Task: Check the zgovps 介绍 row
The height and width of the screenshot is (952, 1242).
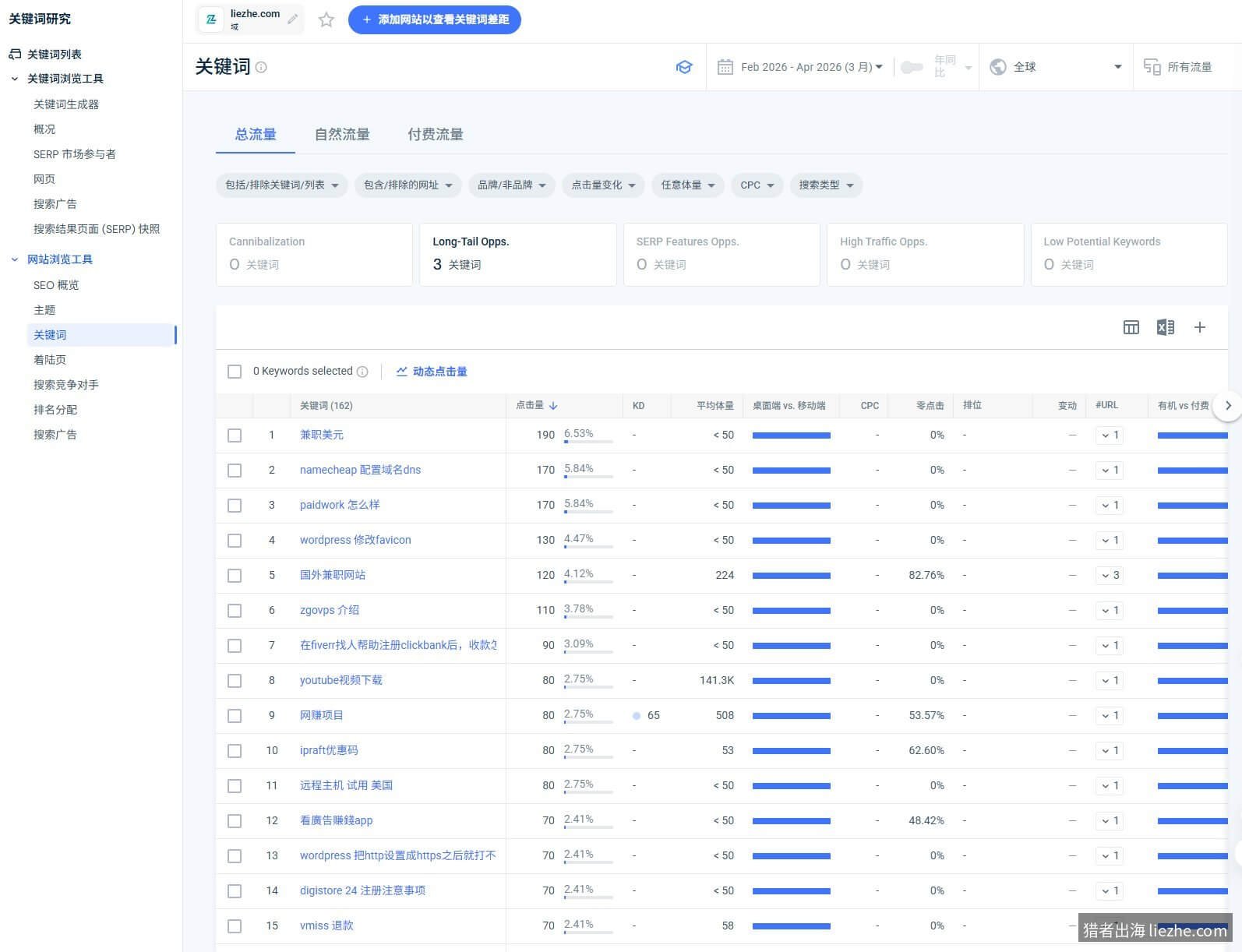Action: pyautogui.click(x=235, y=611)
